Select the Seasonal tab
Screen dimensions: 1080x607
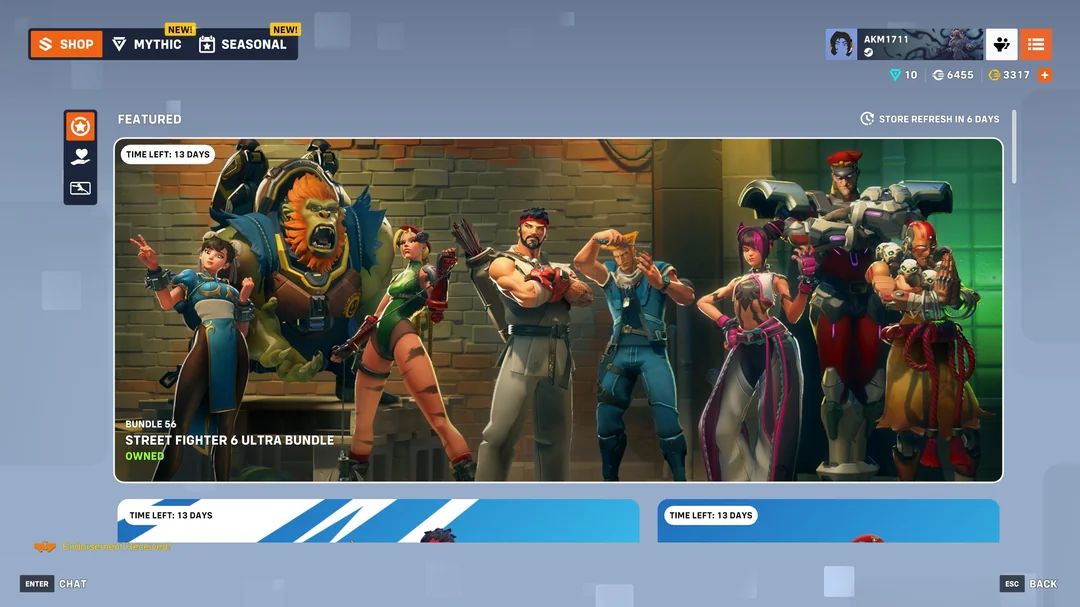point(242,43)
